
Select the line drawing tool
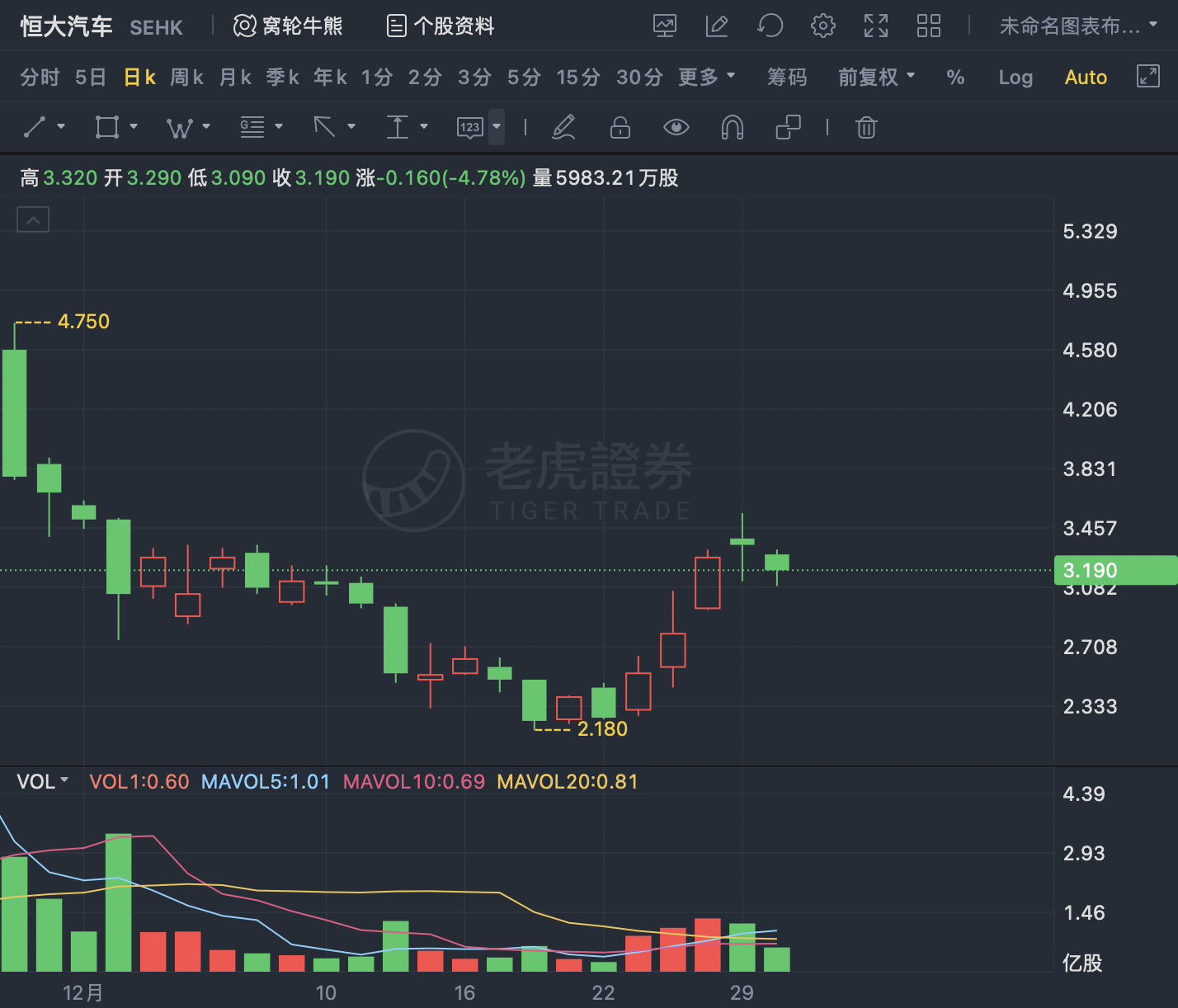(x=35, y=127)
